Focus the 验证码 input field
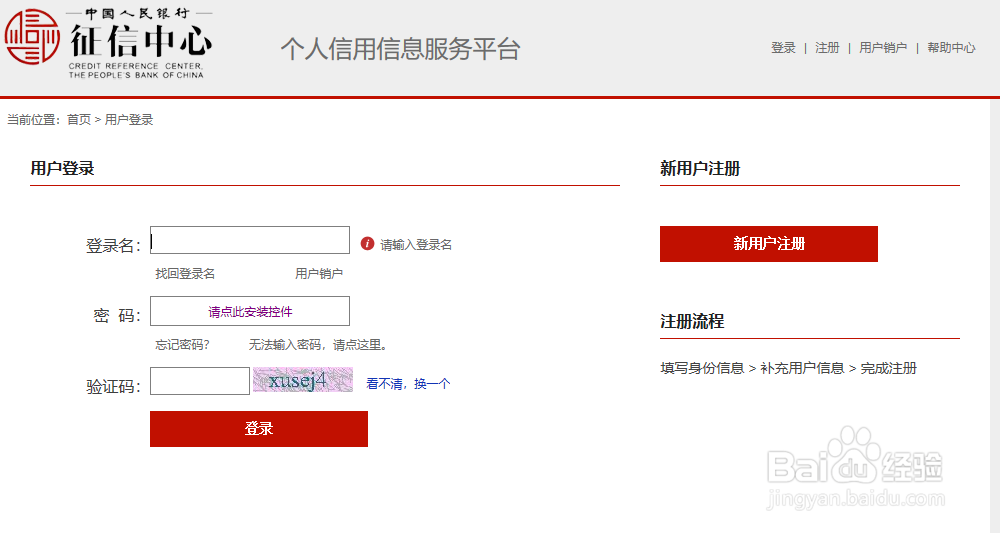 200,381
